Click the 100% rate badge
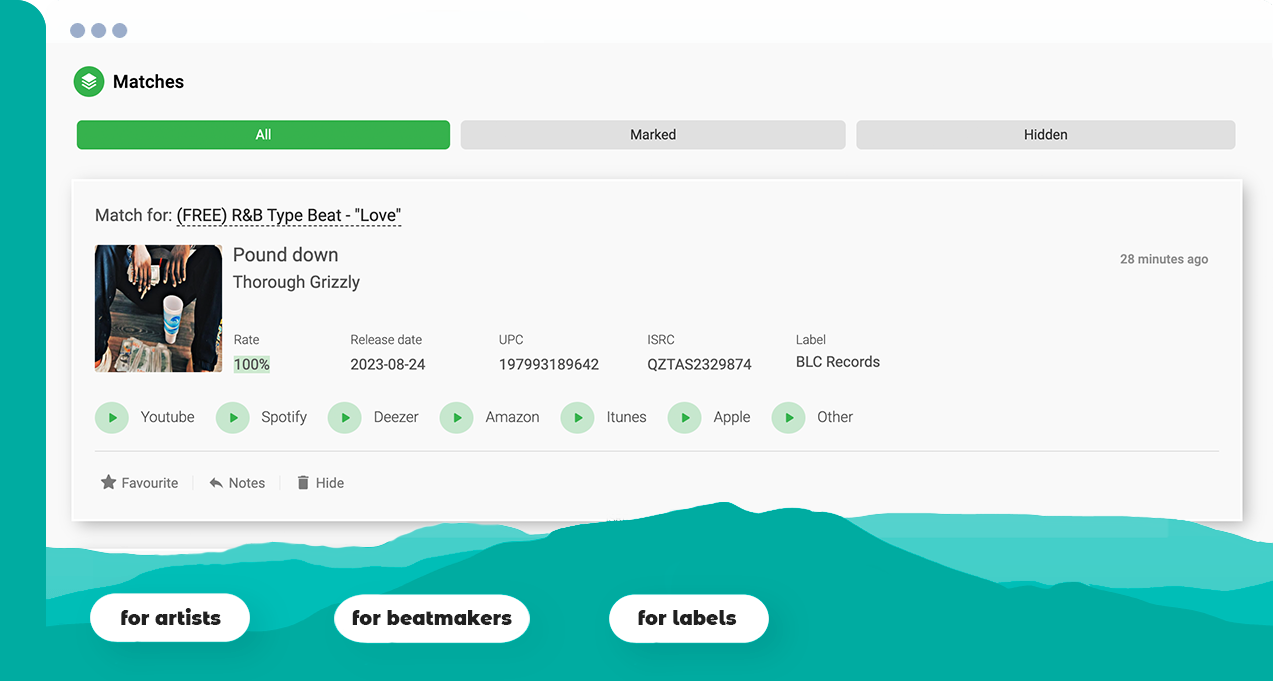 click(x=252, y=365)
